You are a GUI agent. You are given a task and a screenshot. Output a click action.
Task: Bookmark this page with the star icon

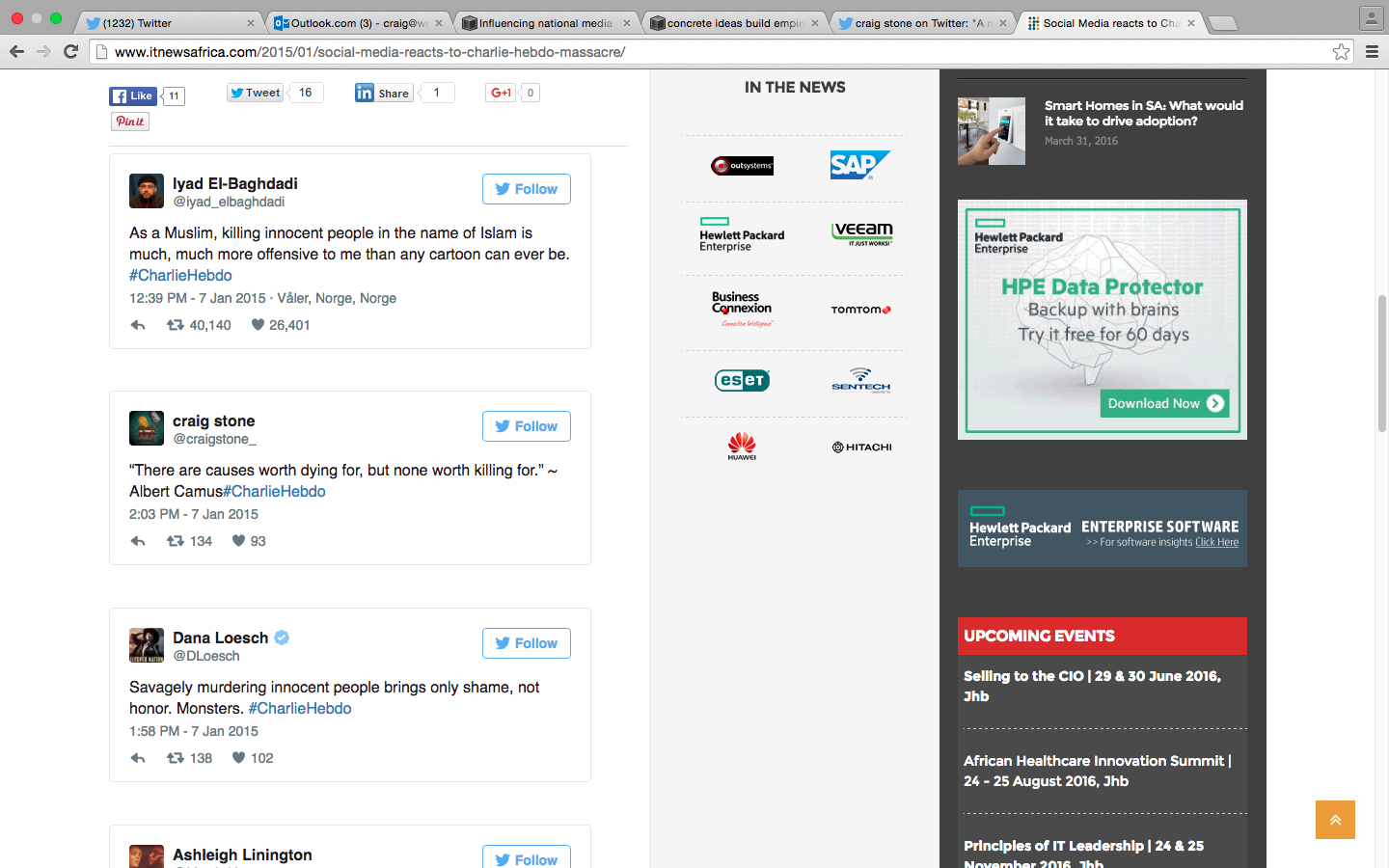[x=1341, y=52]
